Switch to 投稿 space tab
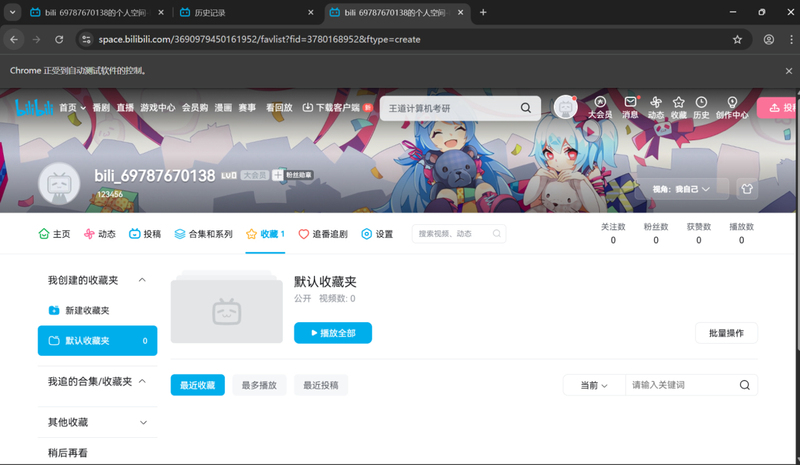Image resolution: width=800 pixels, height=465 pixels. pyautogui.click(x=145, y=234)
